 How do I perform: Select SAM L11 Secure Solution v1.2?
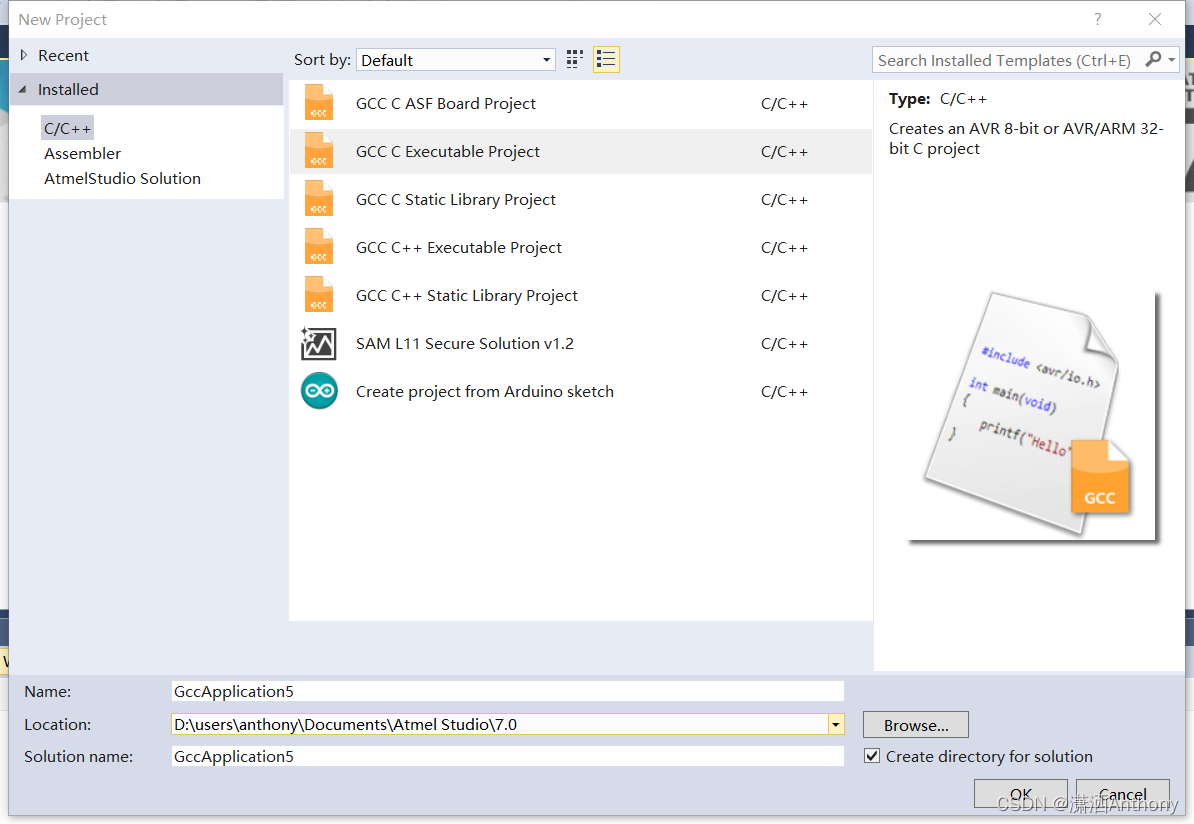[581, 343]
